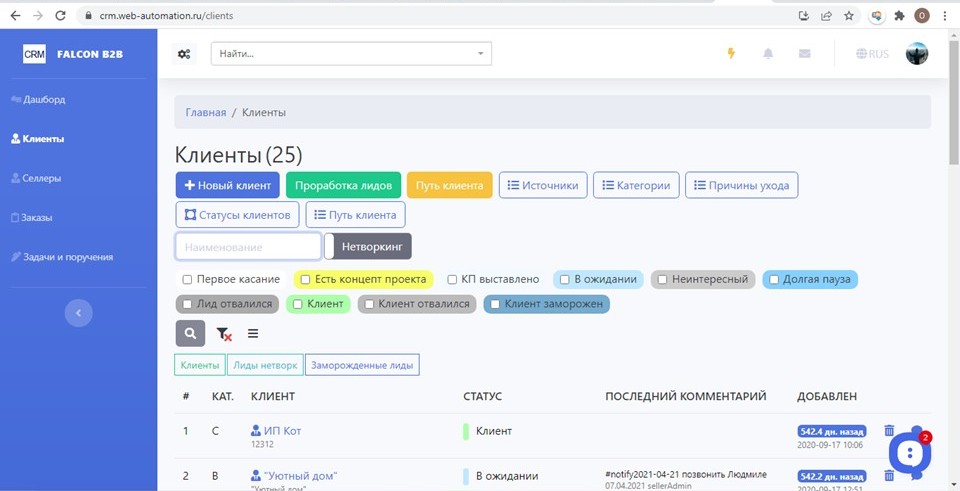
Task: Collapse the sidebar with the chevron button
Action: (78, 313)
